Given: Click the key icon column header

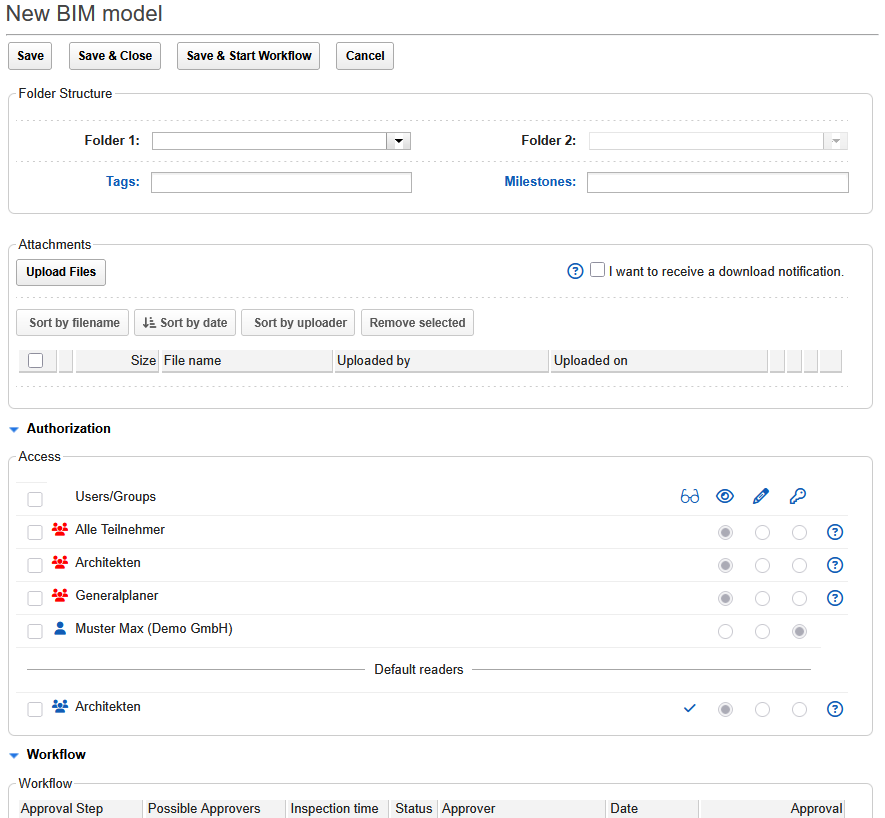Looking at the screenshot, I should tap(797, 496).
